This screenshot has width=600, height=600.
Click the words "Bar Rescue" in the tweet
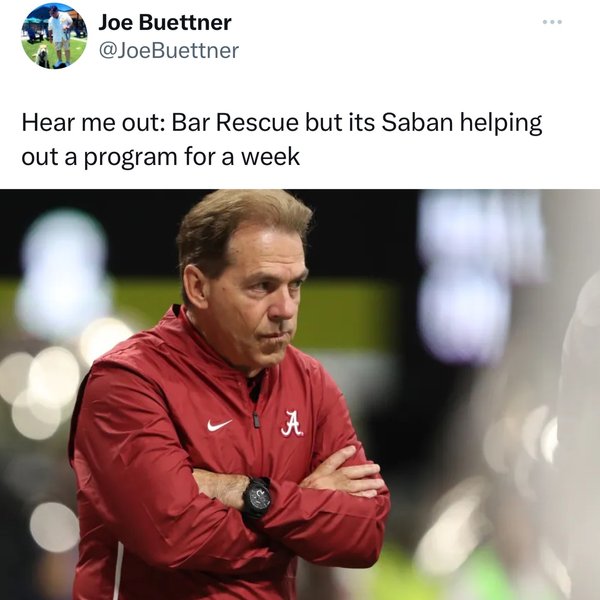point(235,122)
